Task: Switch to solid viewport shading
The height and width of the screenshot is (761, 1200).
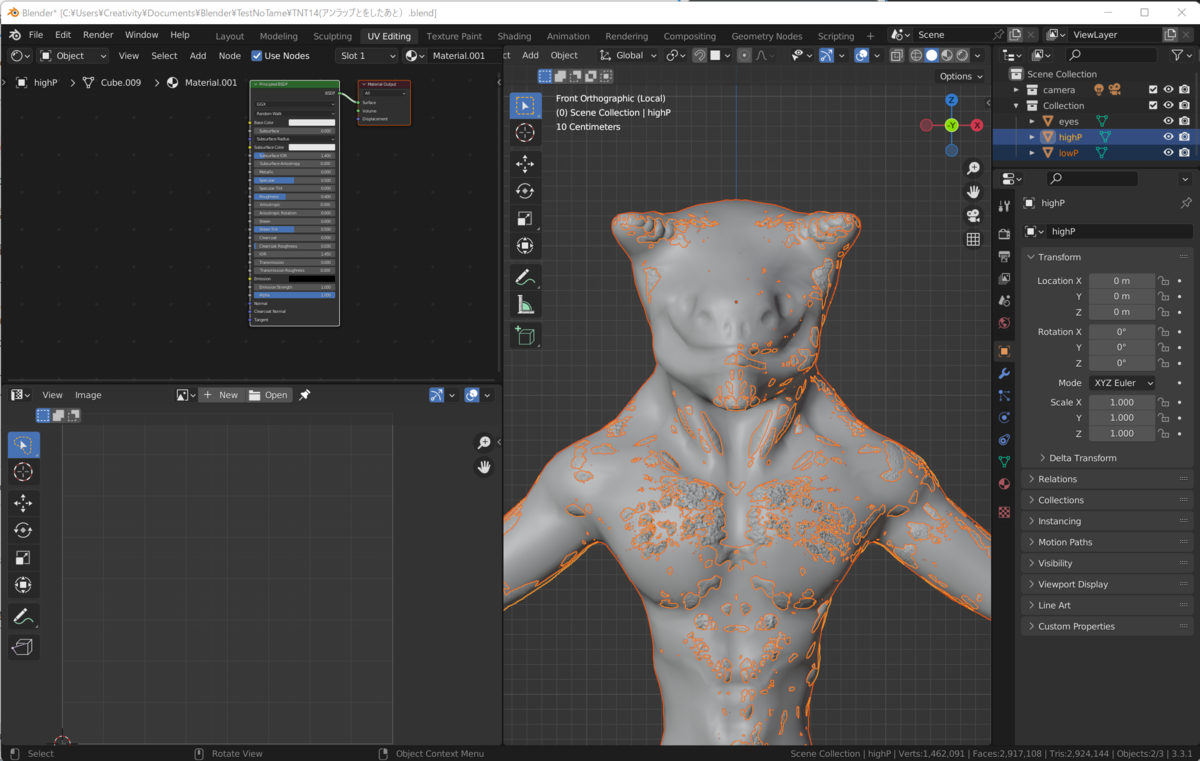Action: [931, 56]
